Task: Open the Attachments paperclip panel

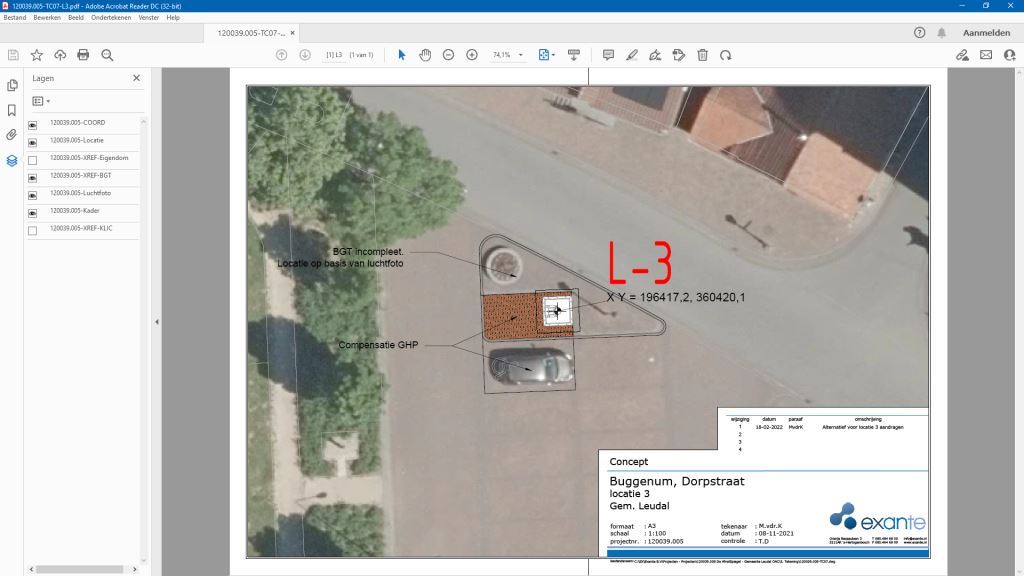Action: click(12, 135)
